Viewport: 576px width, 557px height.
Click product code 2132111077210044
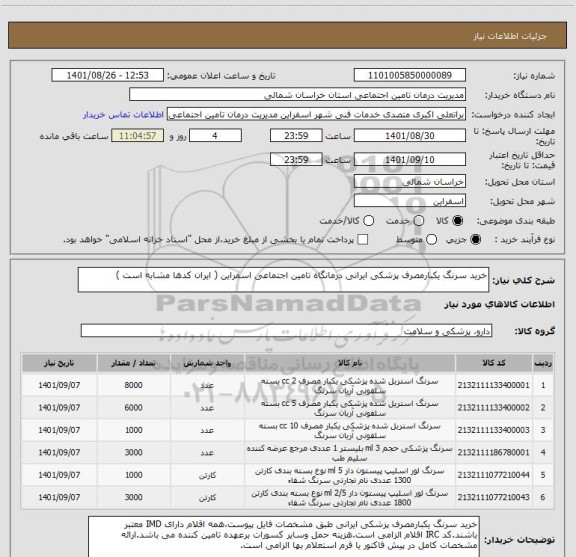pyautogui.click(x=493, y=475)
